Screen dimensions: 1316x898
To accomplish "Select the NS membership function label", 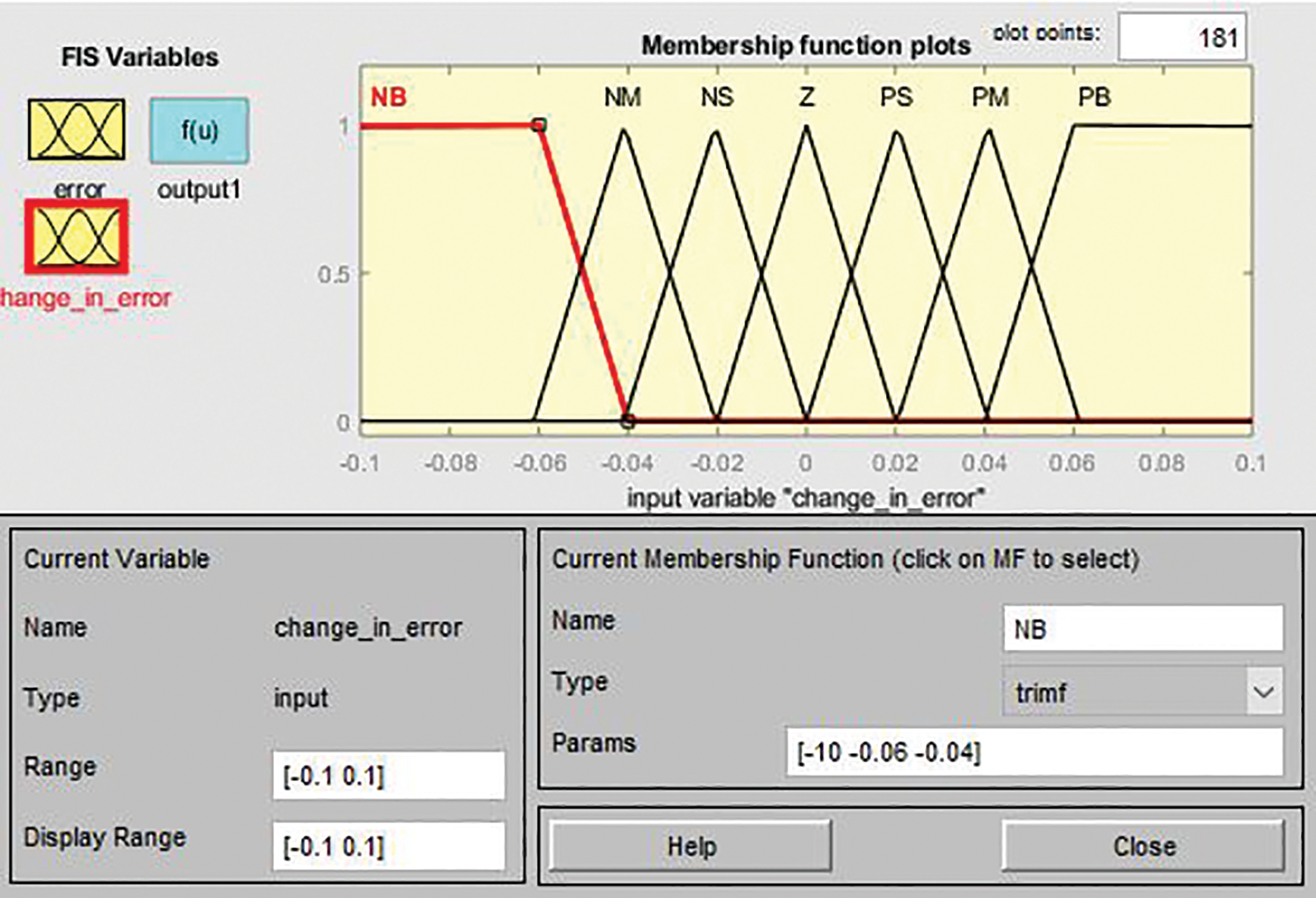I will (x=716, y=97).
